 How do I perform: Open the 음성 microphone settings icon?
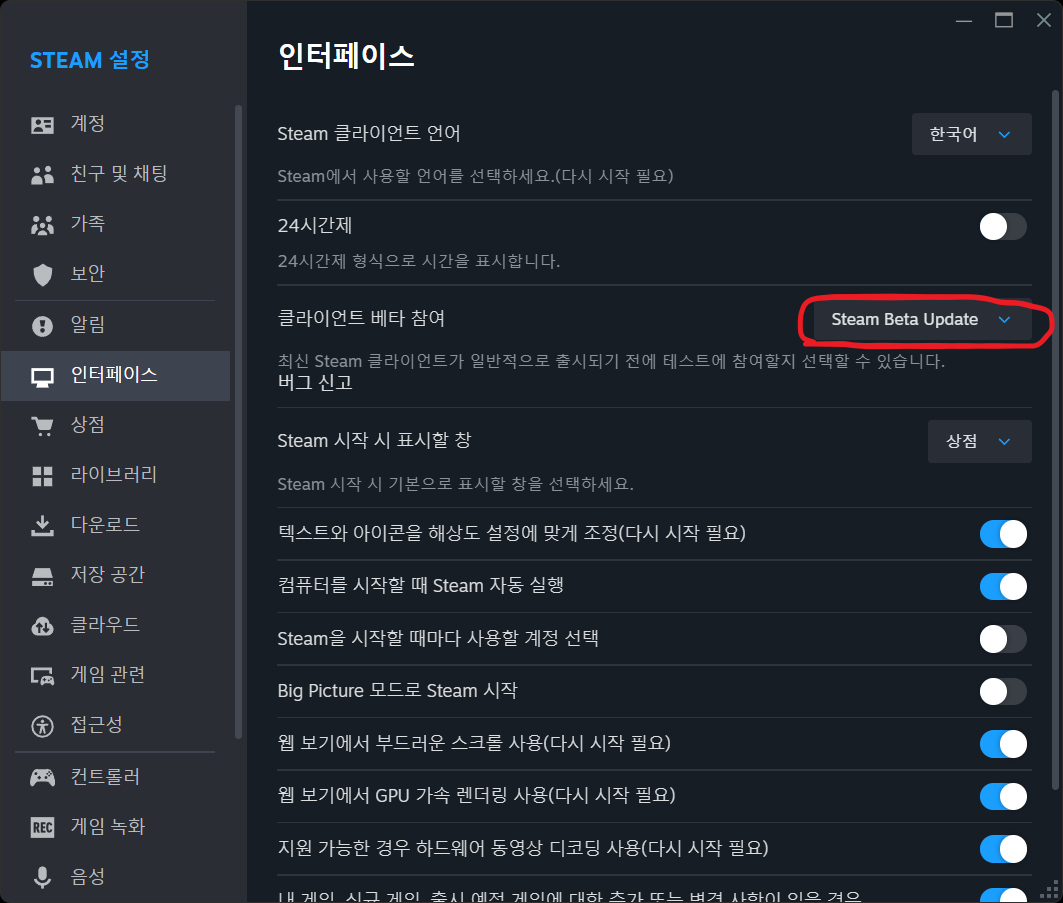click(45, 876)
